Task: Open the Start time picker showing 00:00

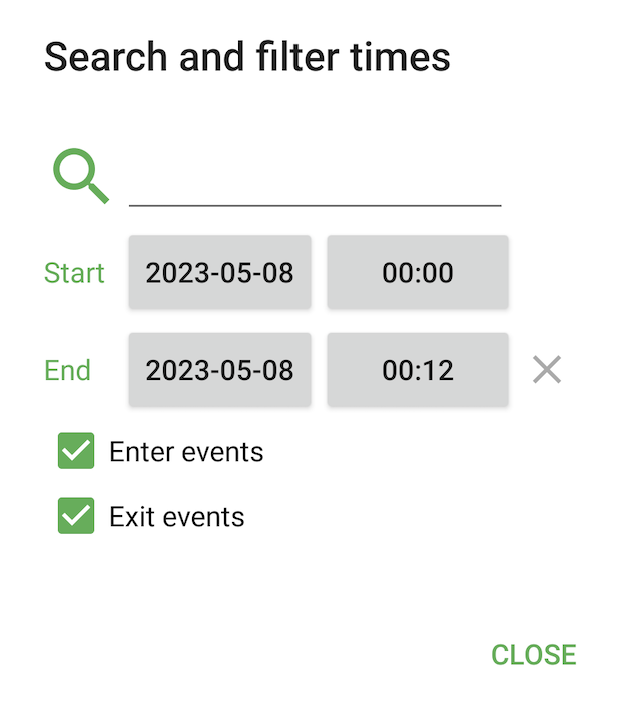Action: tap(418, 272)
